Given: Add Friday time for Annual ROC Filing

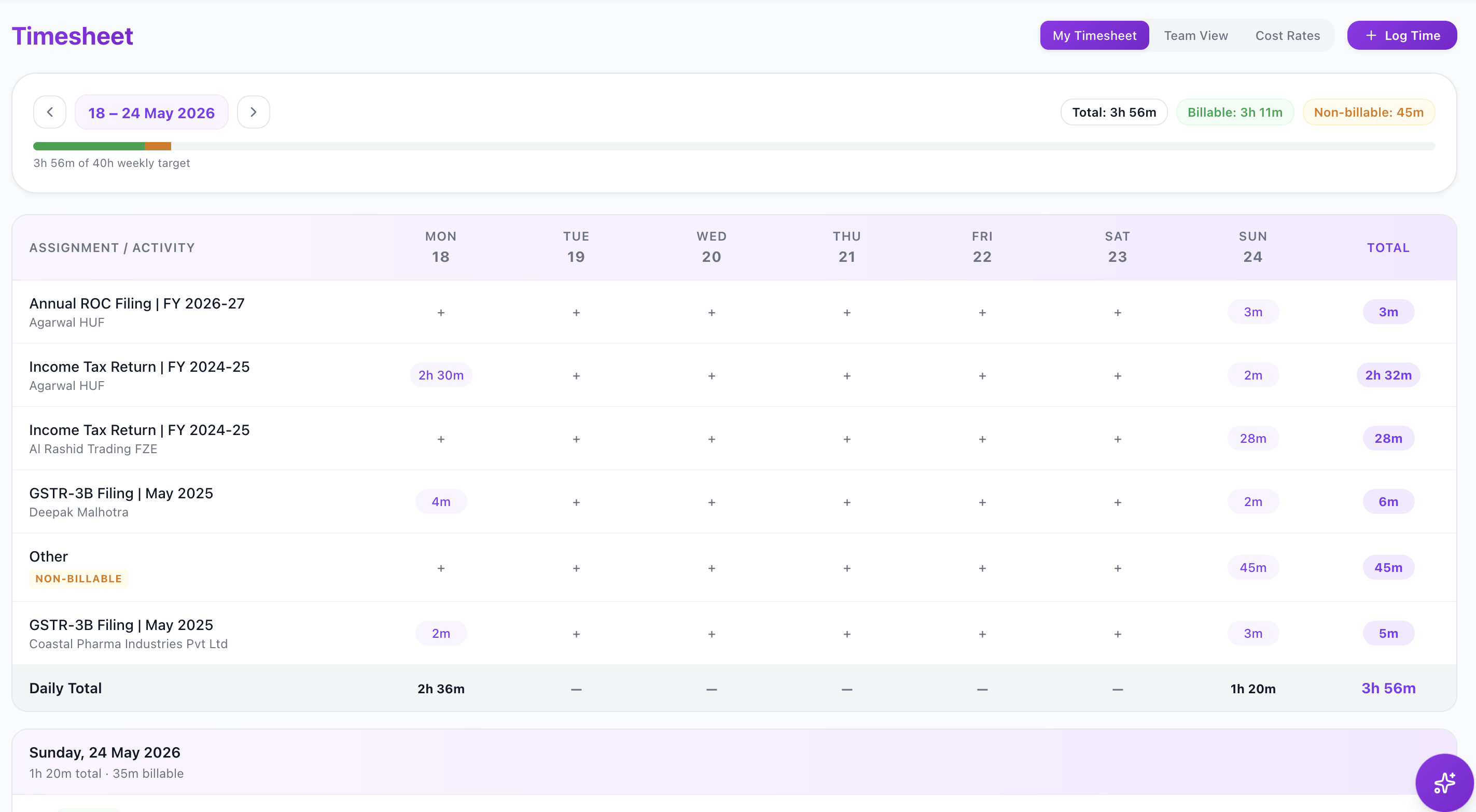Looking at the screenshot, I should (982, 312).
